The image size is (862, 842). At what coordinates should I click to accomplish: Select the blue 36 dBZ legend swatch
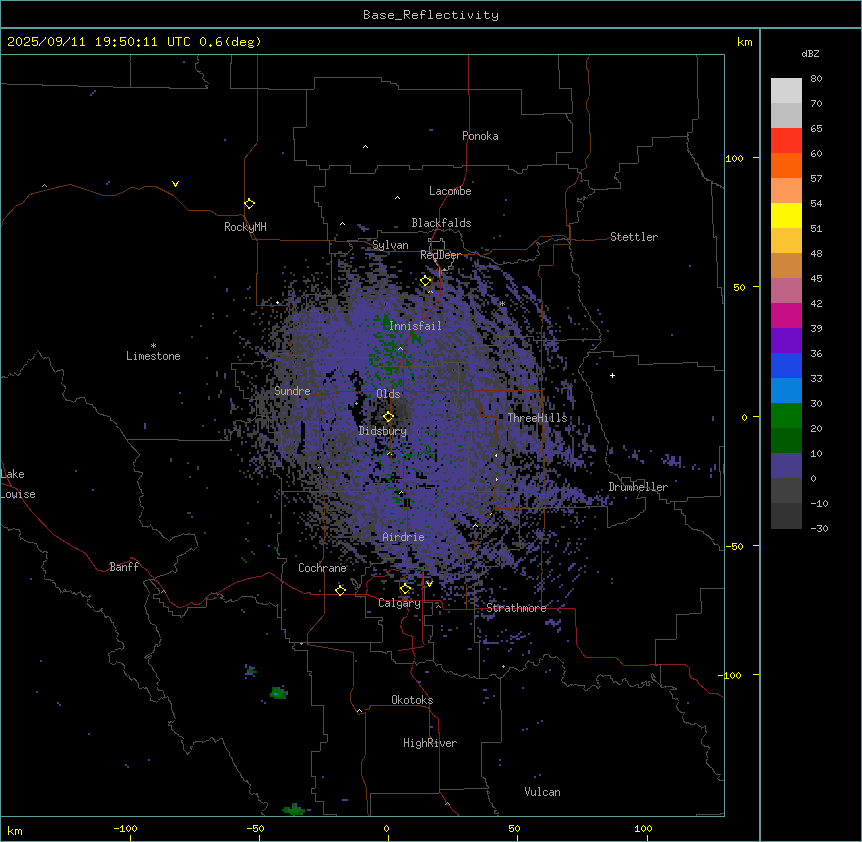[786, 365]
